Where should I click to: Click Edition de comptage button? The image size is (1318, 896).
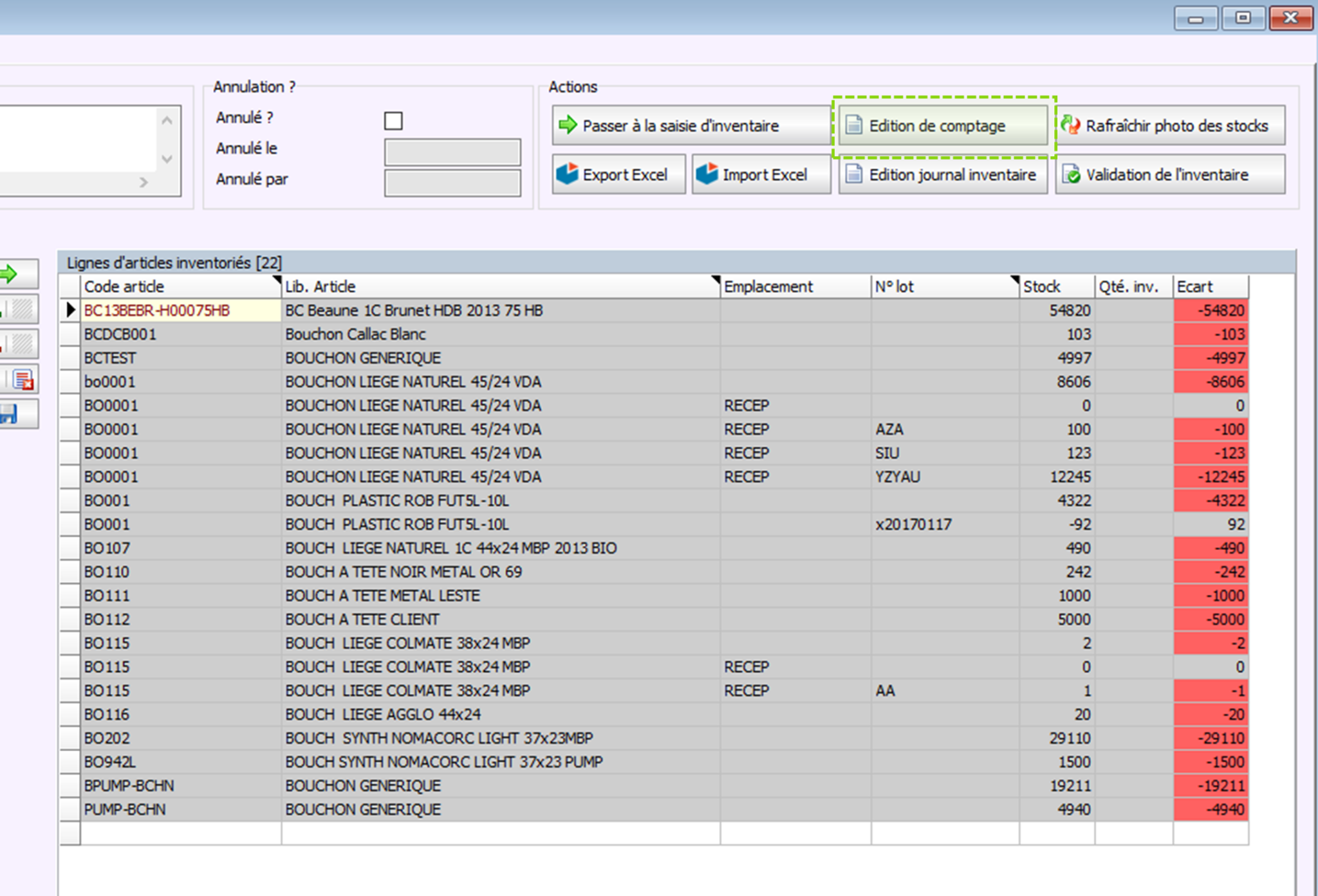coord(943,126)
